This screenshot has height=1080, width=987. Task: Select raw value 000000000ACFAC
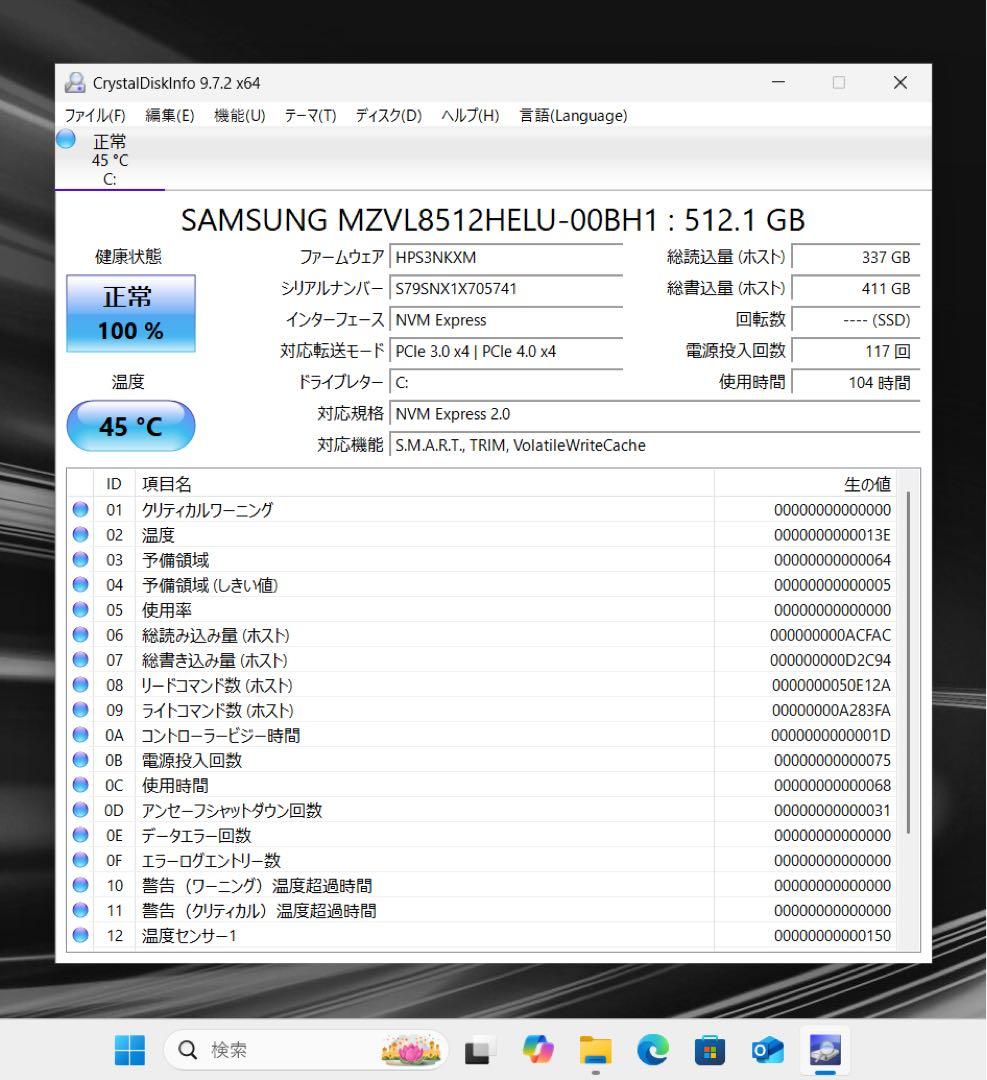(x=830, y=635)
